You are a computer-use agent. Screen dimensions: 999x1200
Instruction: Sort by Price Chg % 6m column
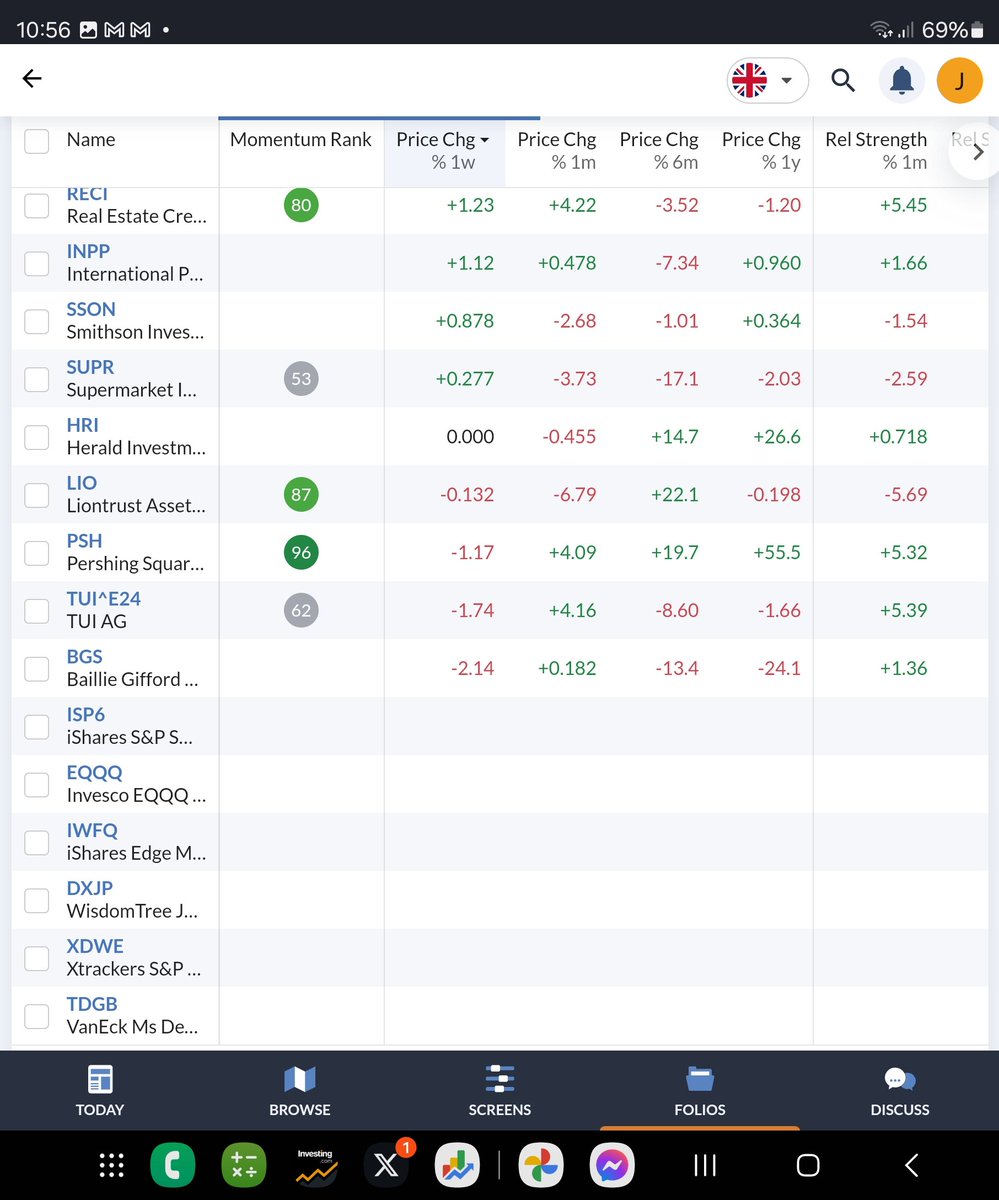tap(659, 151)
